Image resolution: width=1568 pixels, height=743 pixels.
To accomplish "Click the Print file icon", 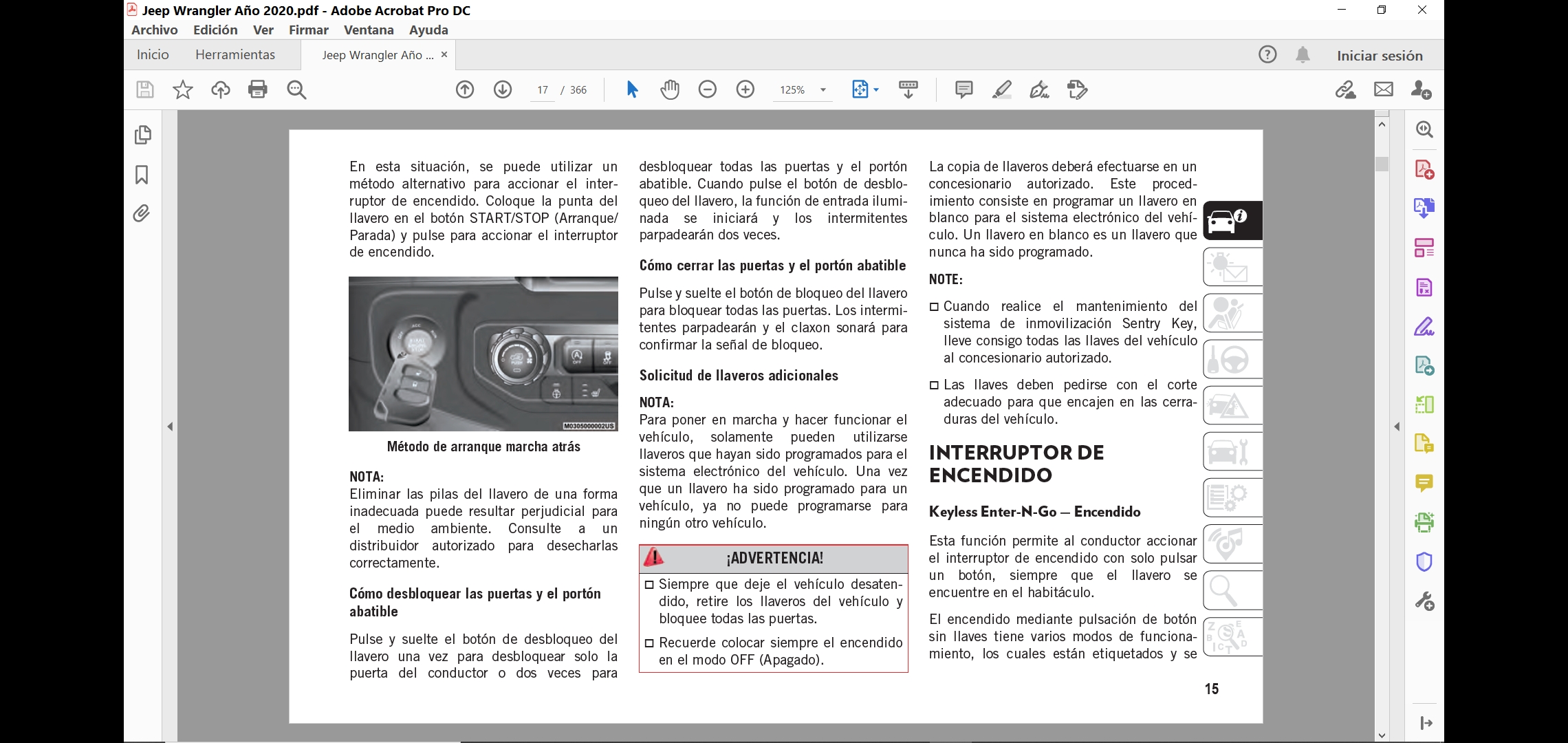I will pos(258,89).
